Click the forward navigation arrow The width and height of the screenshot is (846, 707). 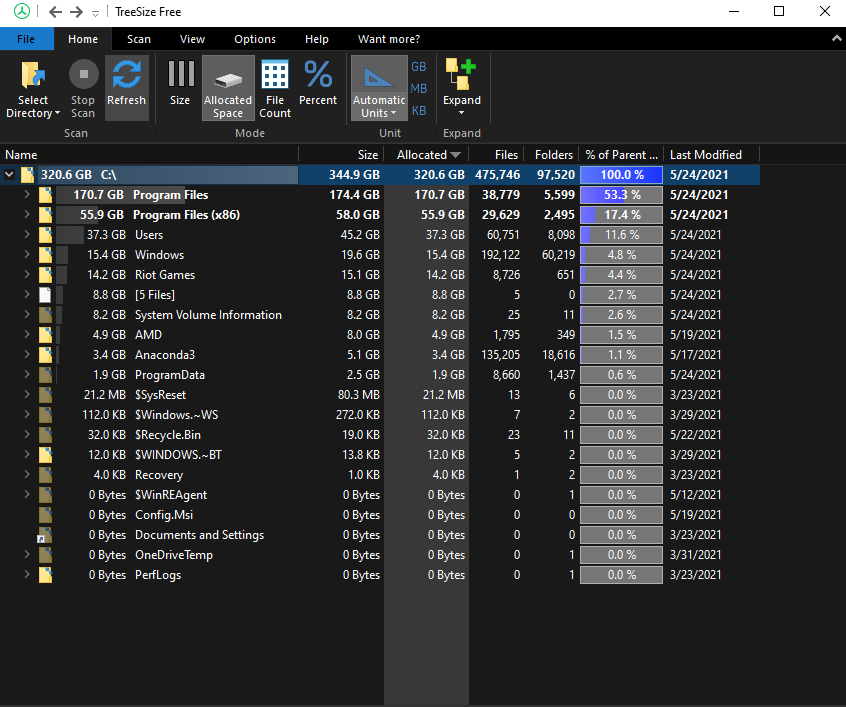77,12
